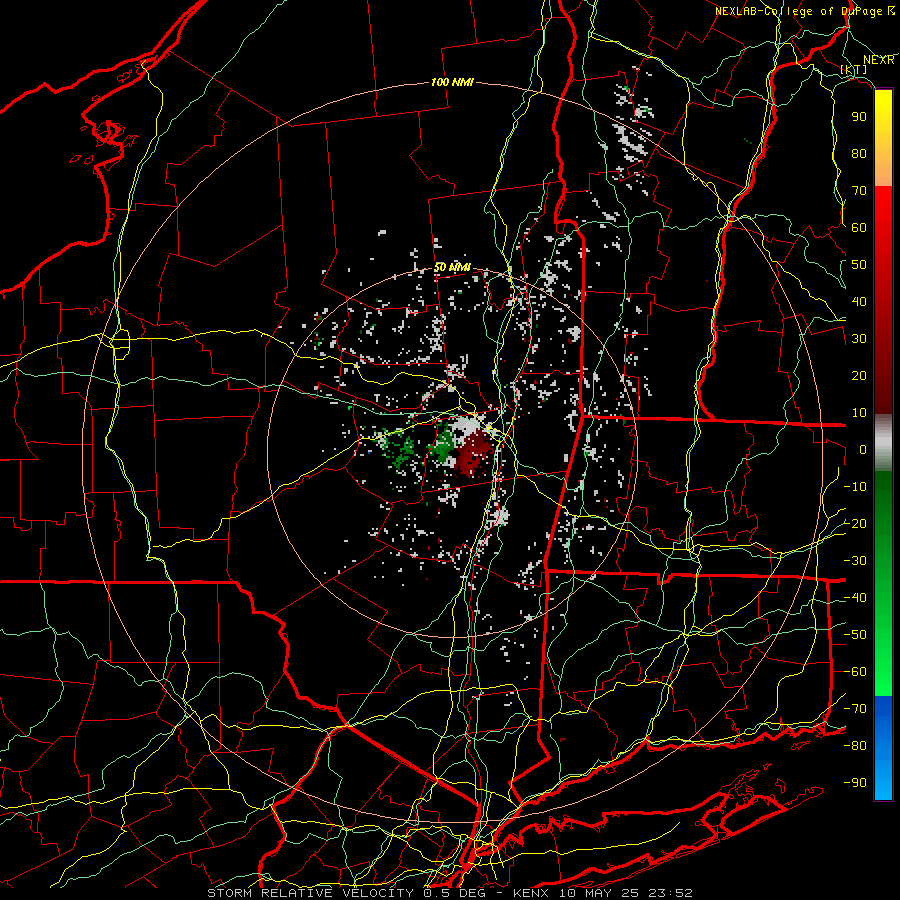Click the '60' value on the velocity scale
Screen dimensions: 900x900
(859, 228)
